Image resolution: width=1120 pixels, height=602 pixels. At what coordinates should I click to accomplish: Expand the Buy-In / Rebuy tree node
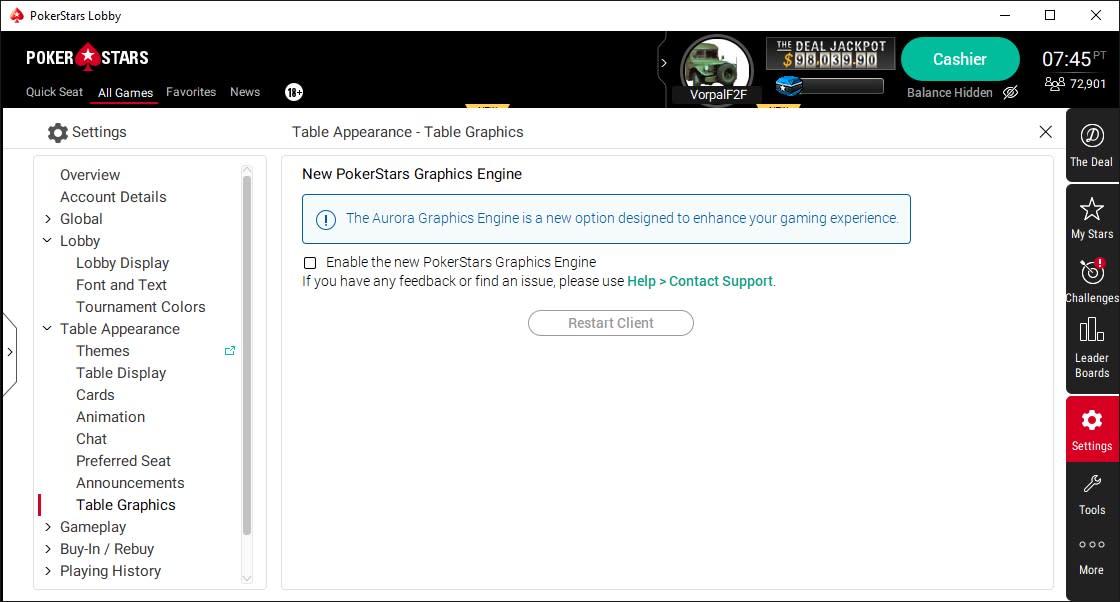[48, 549]
